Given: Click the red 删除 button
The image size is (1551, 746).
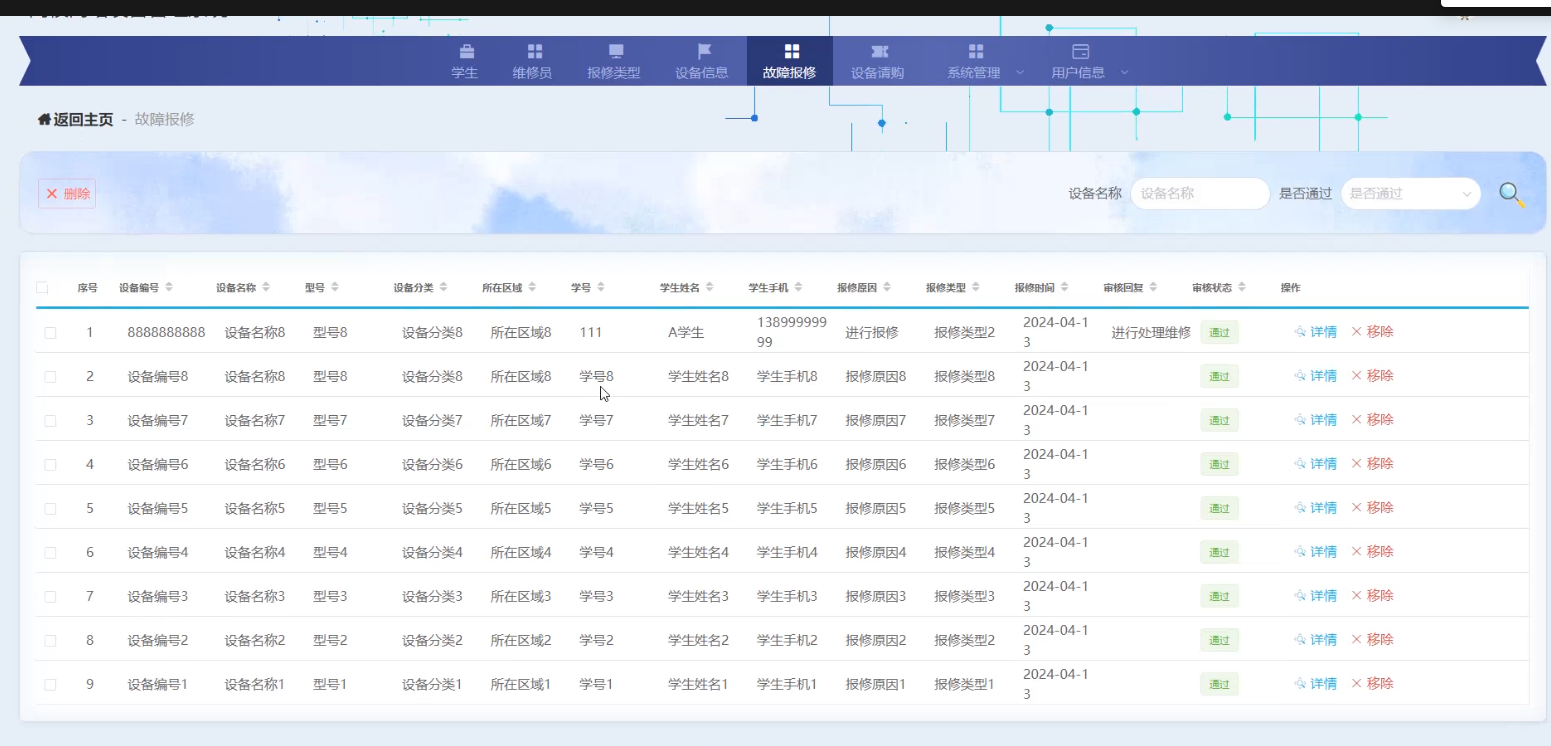Looking at the screenshot, I should click(x=67, y=194).
